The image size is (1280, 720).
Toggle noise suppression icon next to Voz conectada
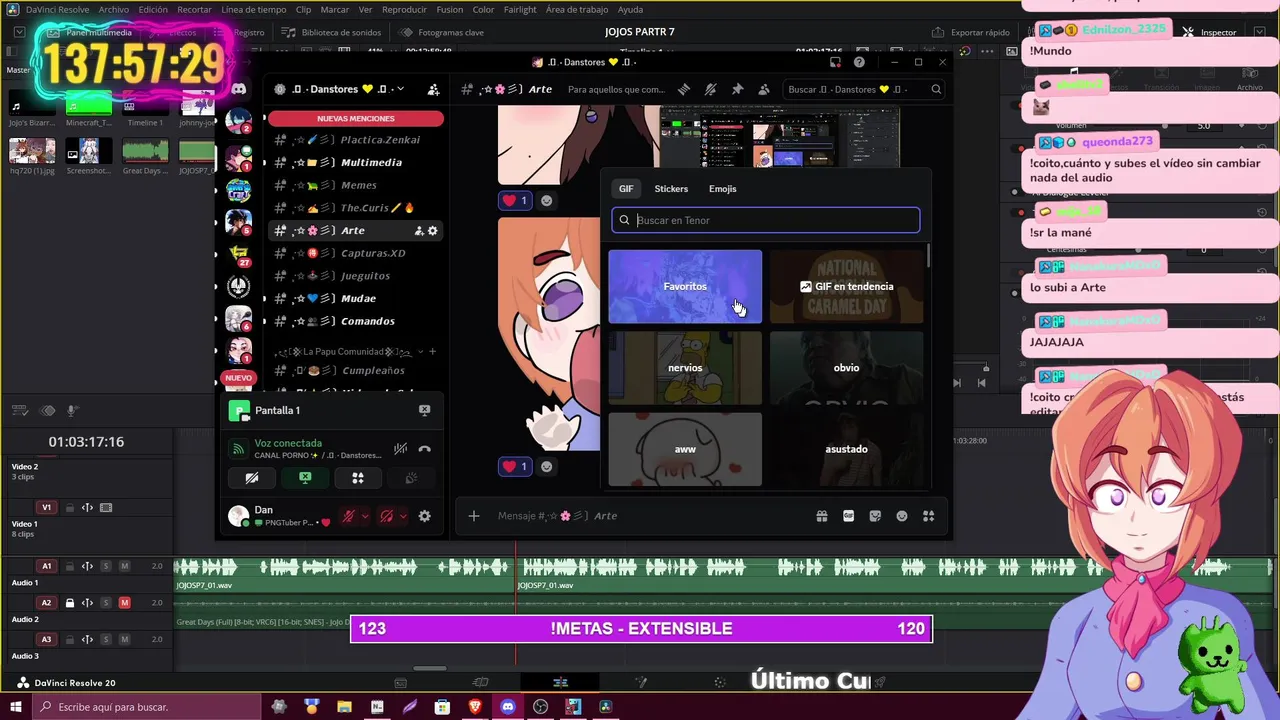(x=400, y=449)
